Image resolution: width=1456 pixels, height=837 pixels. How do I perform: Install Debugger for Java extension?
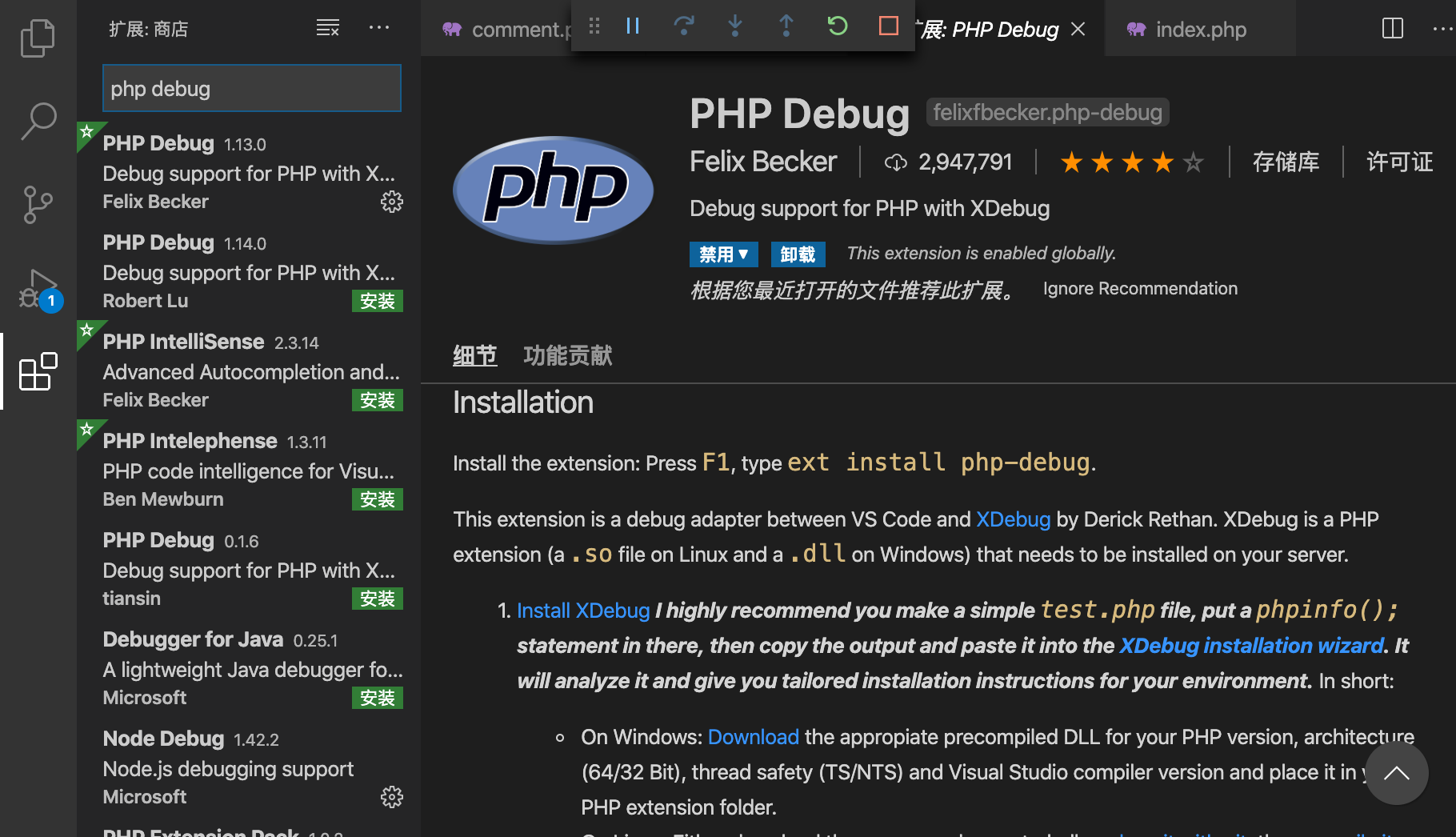pos(377,698)
